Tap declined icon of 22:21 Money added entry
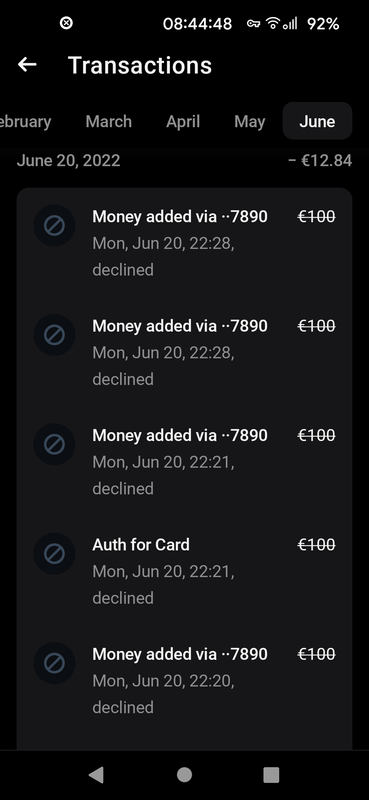The width and height of the screenshot is (369, 800). (54, 444)
